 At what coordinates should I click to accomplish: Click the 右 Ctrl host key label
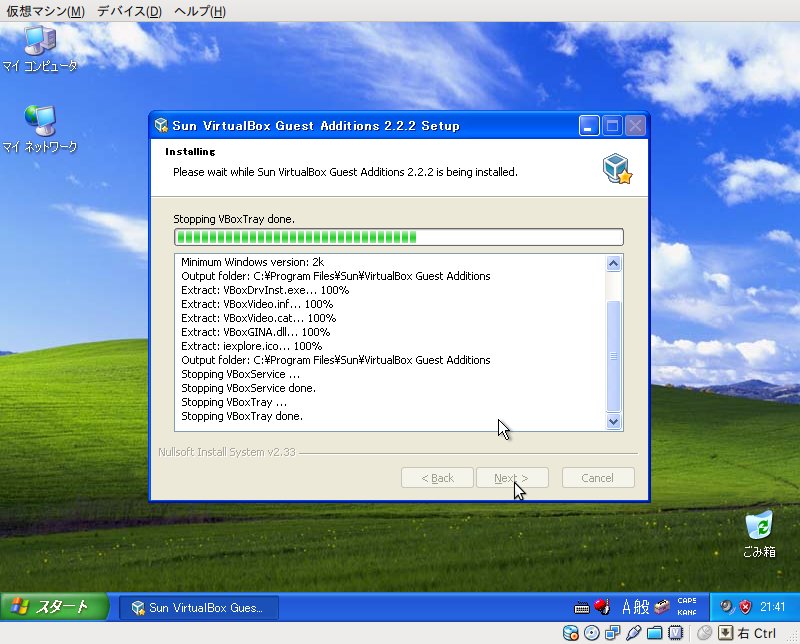757,633
